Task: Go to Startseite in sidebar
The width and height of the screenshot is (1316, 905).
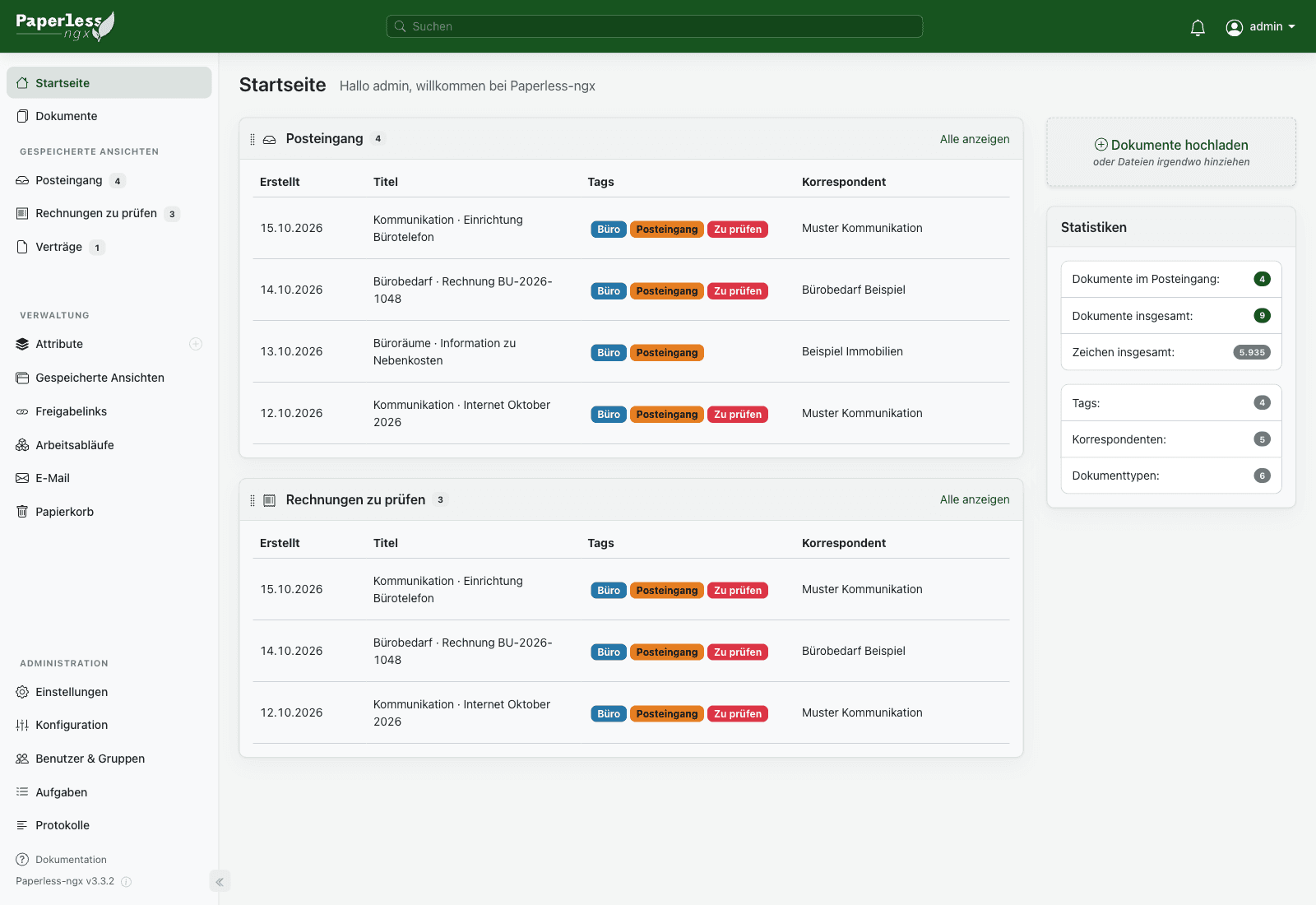Action: pyautogui.click(x=109, y=83)
